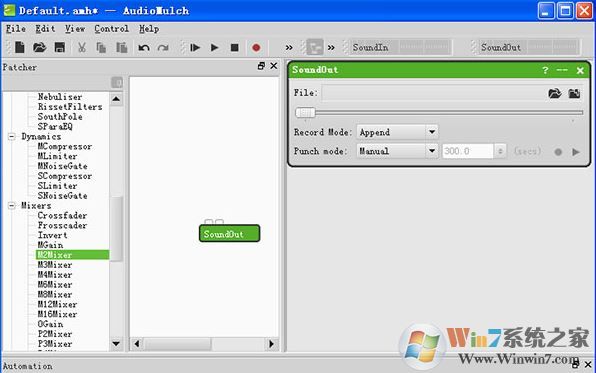Open the Control menu
Screen dimensions: 596x373
[111, 29]
